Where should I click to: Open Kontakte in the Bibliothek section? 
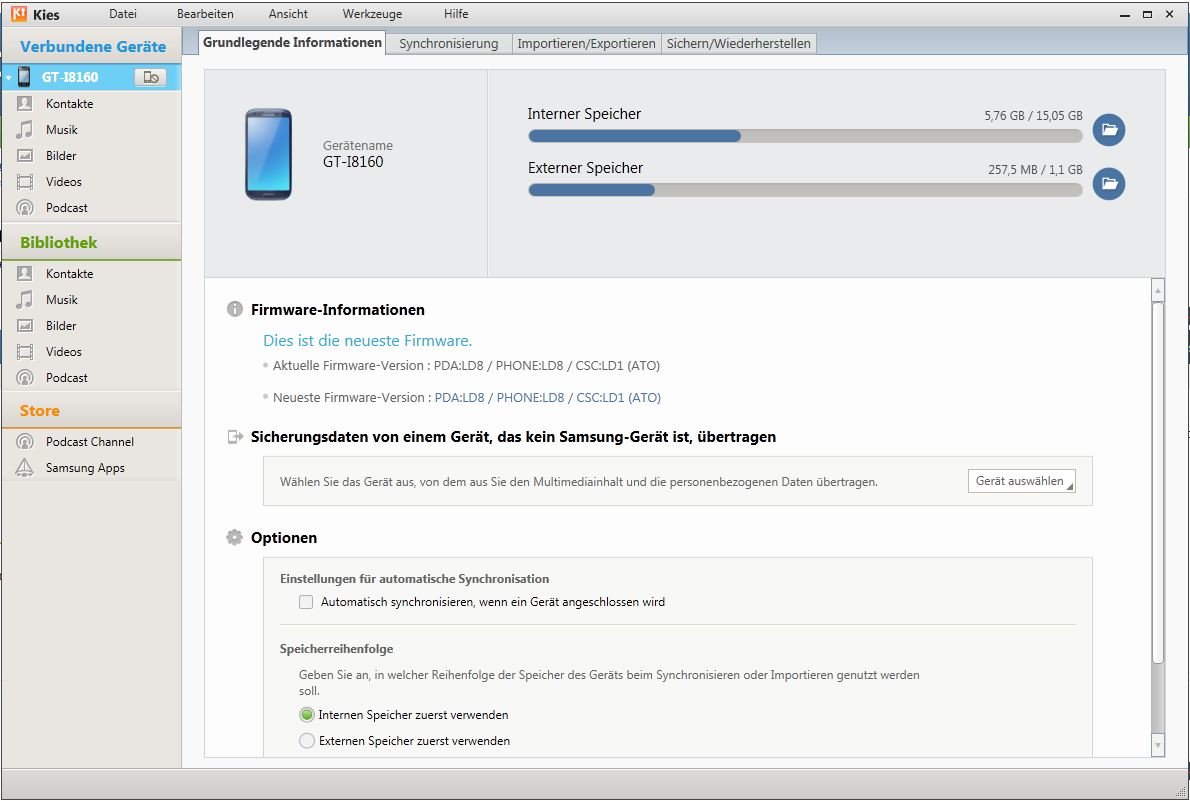point(69,273)
